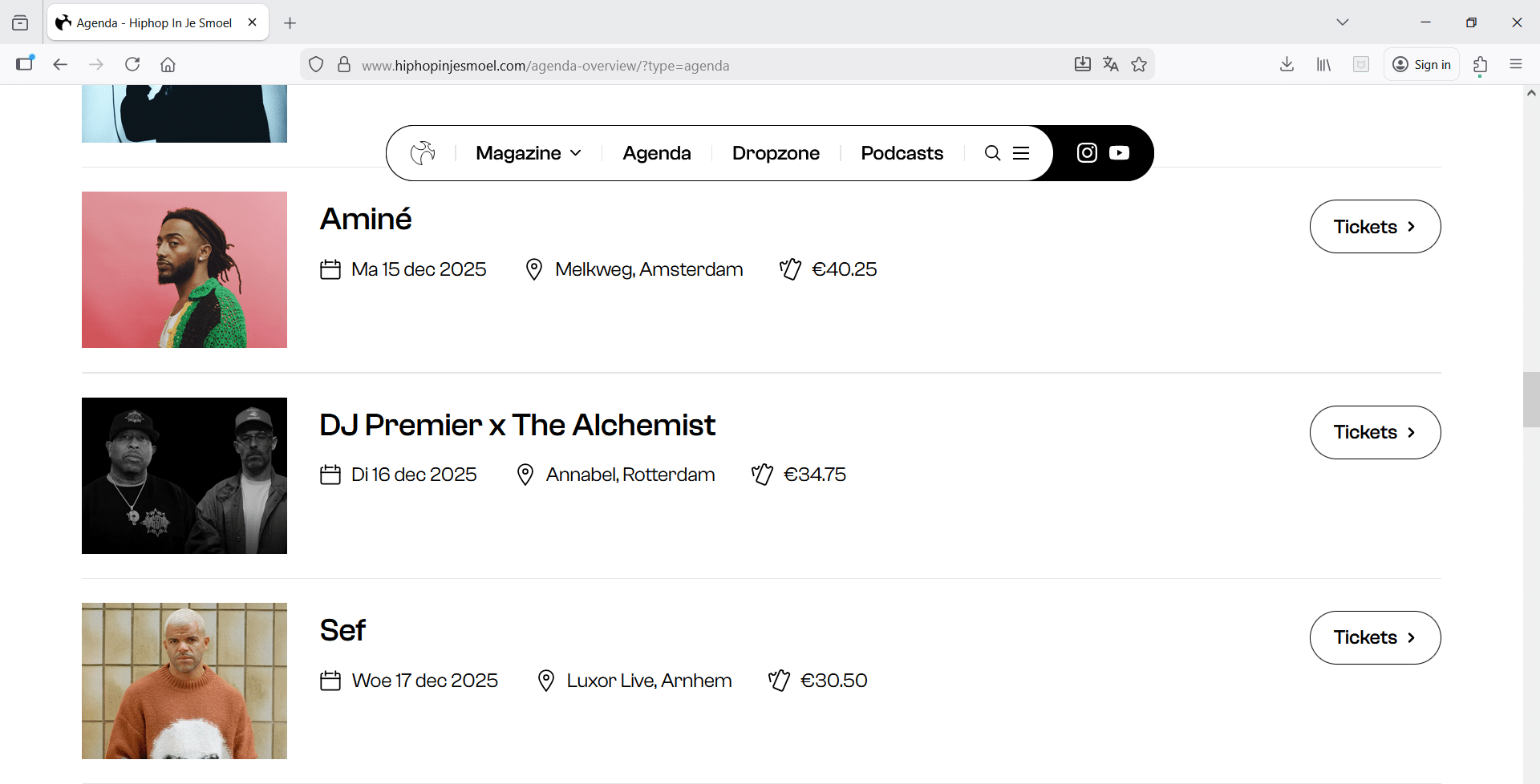The height and width of the screenshot is (784, 1540).
Task: Sign in to the browser account
Action: click(x=1421, y=64)
